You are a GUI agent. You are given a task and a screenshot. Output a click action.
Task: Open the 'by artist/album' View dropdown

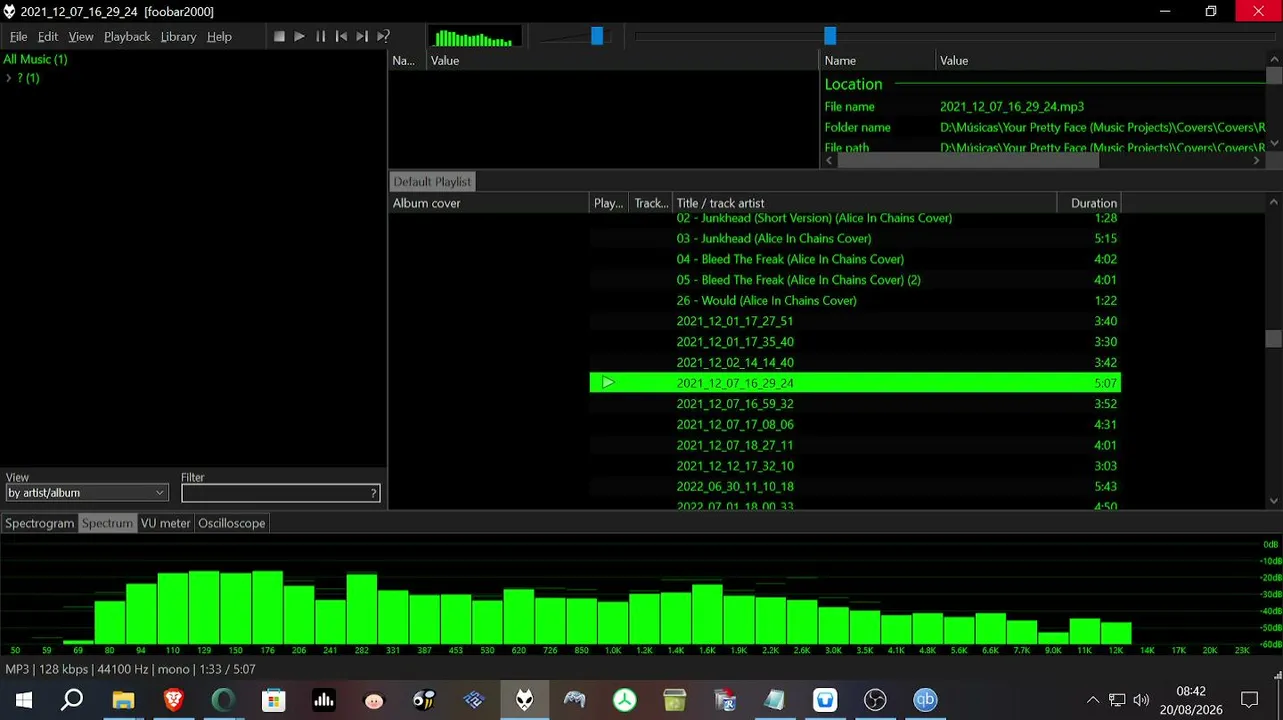[86, 493]
